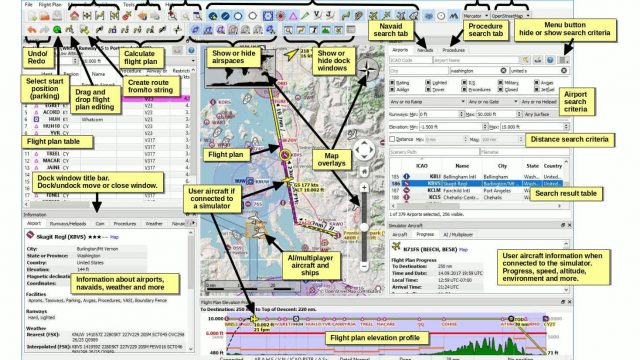Switch to the Runways/Helipads information tab
Viewport: 640px width, 360px height.
pos(68,224)
